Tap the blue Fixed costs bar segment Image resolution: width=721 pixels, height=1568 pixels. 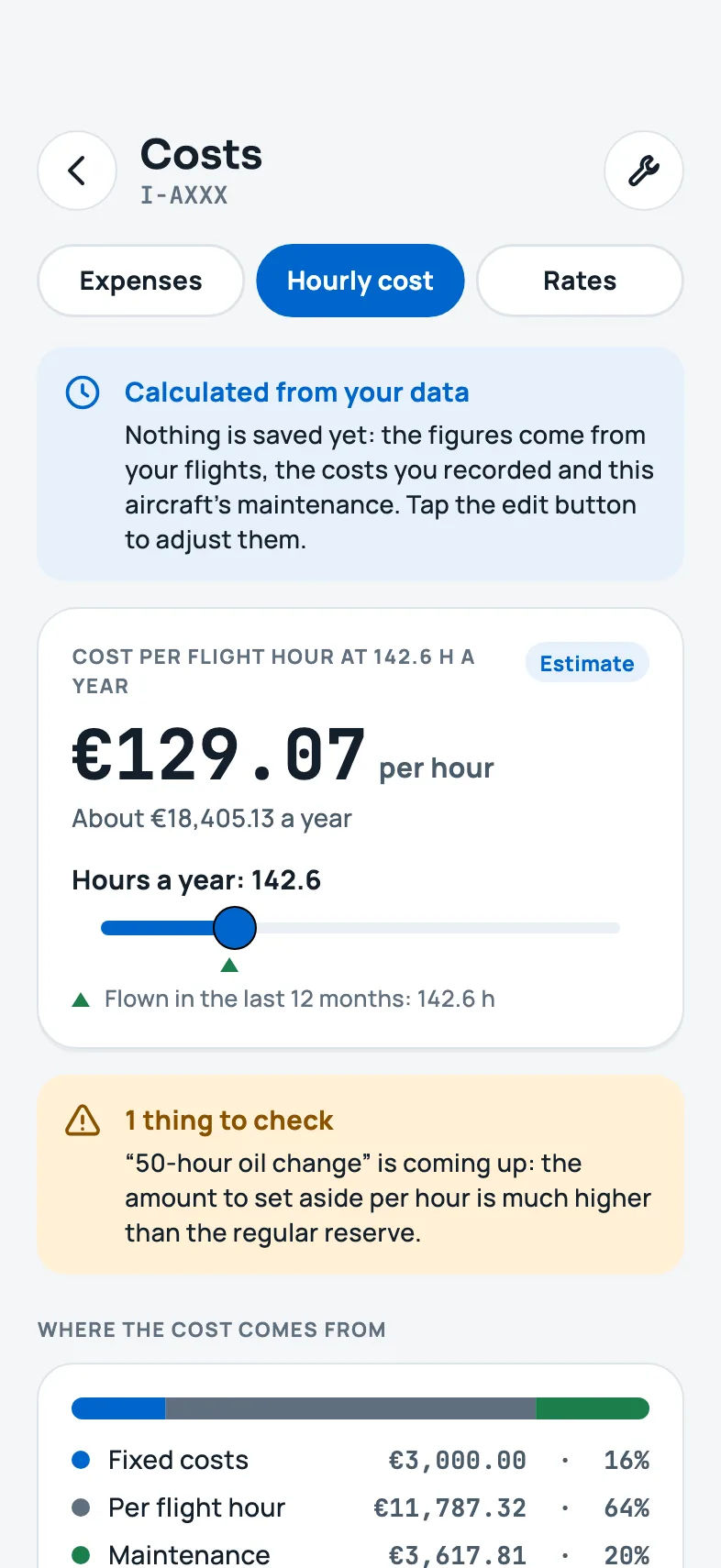click(x=118, y=1408)
